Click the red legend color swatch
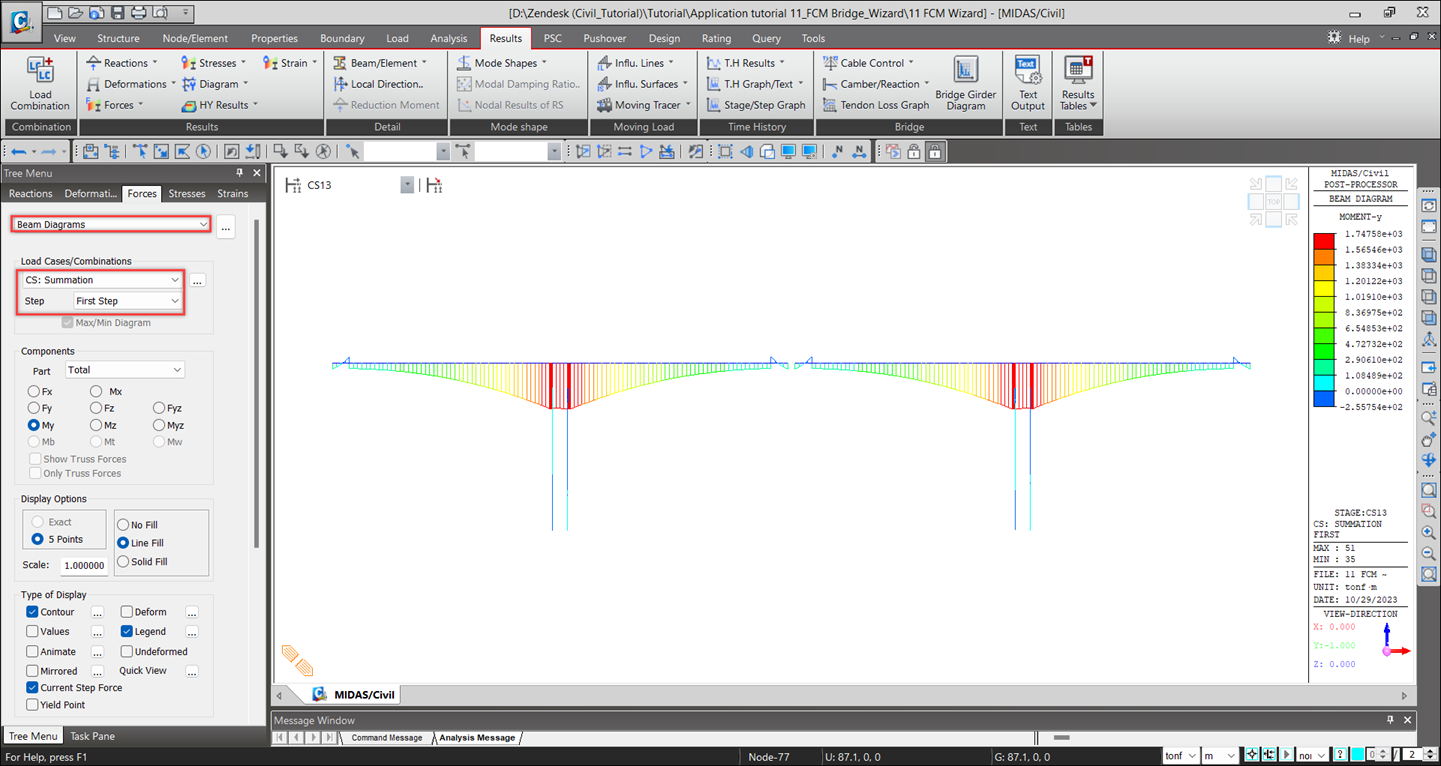The image size is (1441, 766). [x=1323, y=241]
